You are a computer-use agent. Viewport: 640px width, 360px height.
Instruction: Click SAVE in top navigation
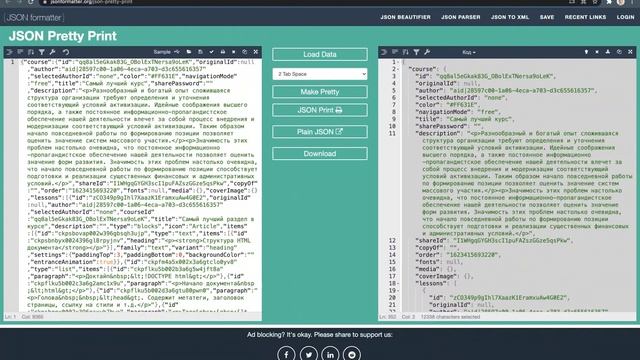(547, 17)
